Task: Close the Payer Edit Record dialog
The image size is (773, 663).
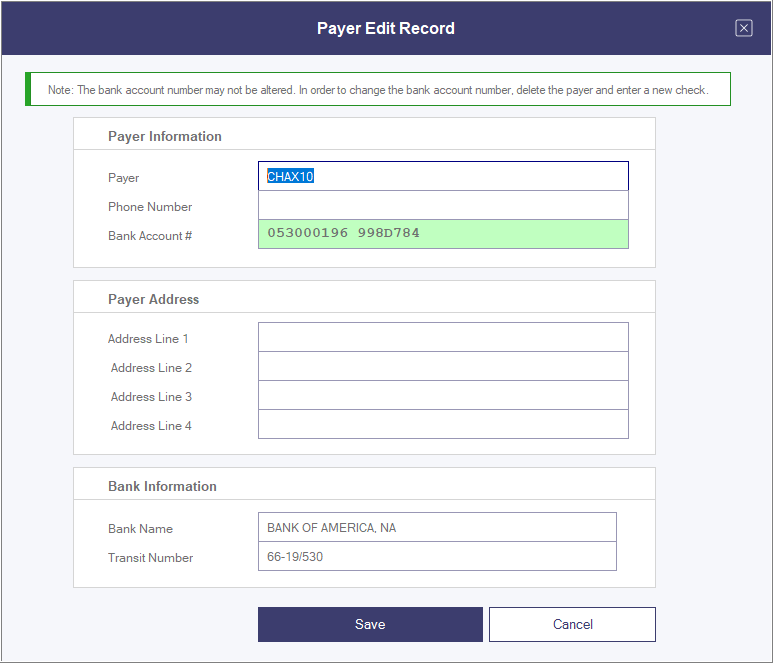Action: pyautogui.click(x=743, y=28)
